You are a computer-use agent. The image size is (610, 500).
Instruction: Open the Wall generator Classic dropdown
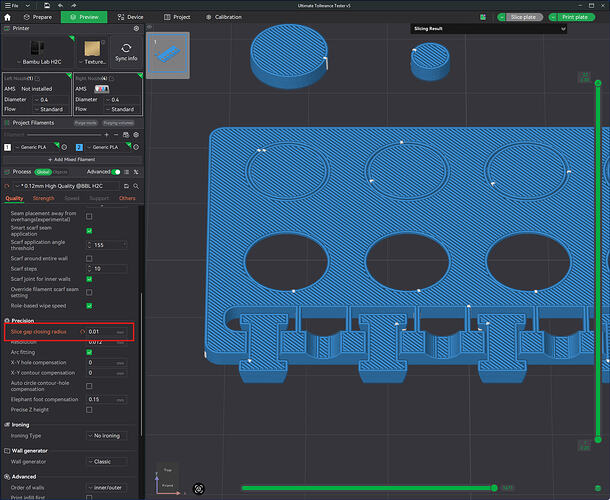click(x=107, y=461)
